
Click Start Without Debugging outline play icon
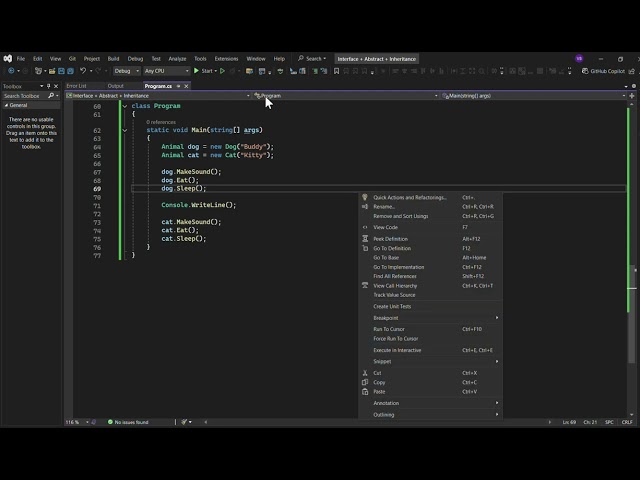(222, 71)
